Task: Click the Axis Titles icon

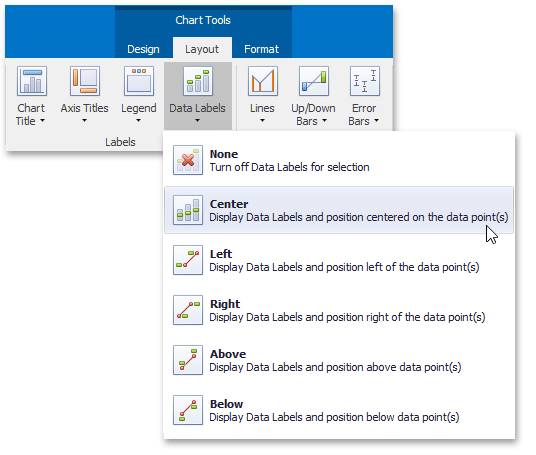Action: pyautogui.click(x=85, y=81)
